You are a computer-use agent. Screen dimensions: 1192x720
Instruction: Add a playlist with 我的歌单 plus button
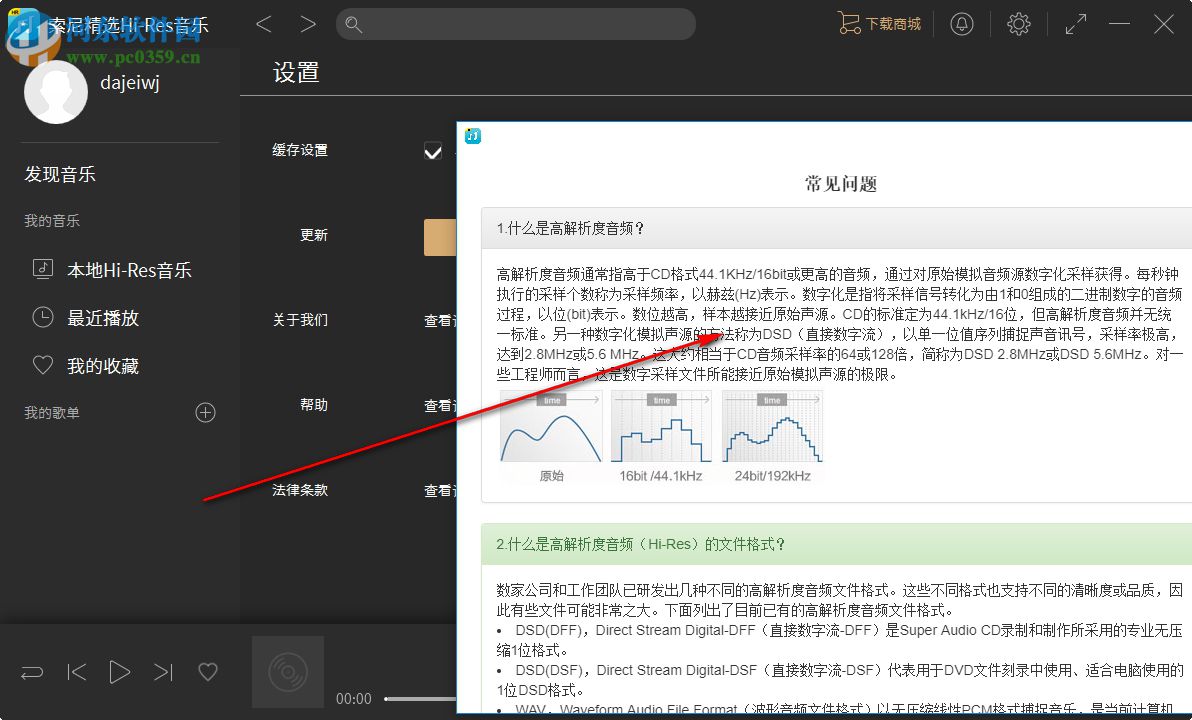point(205,412)
